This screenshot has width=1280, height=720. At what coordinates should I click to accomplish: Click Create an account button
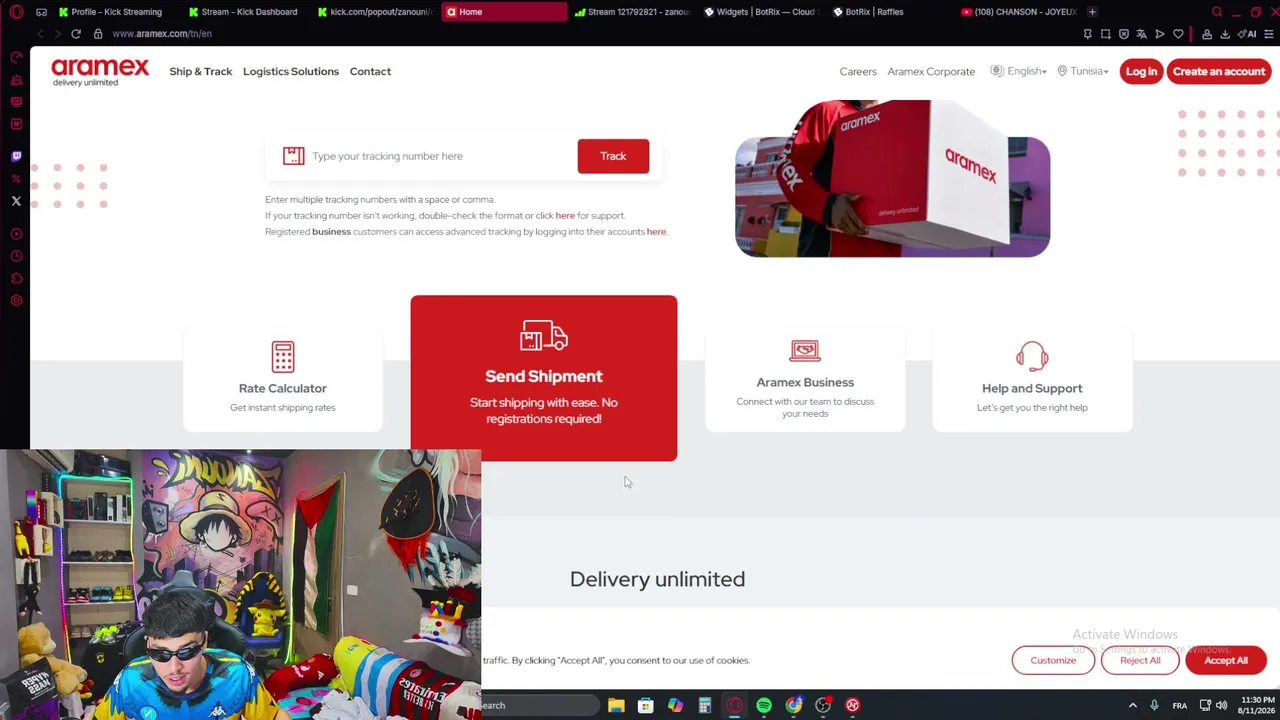point(1219,71)
